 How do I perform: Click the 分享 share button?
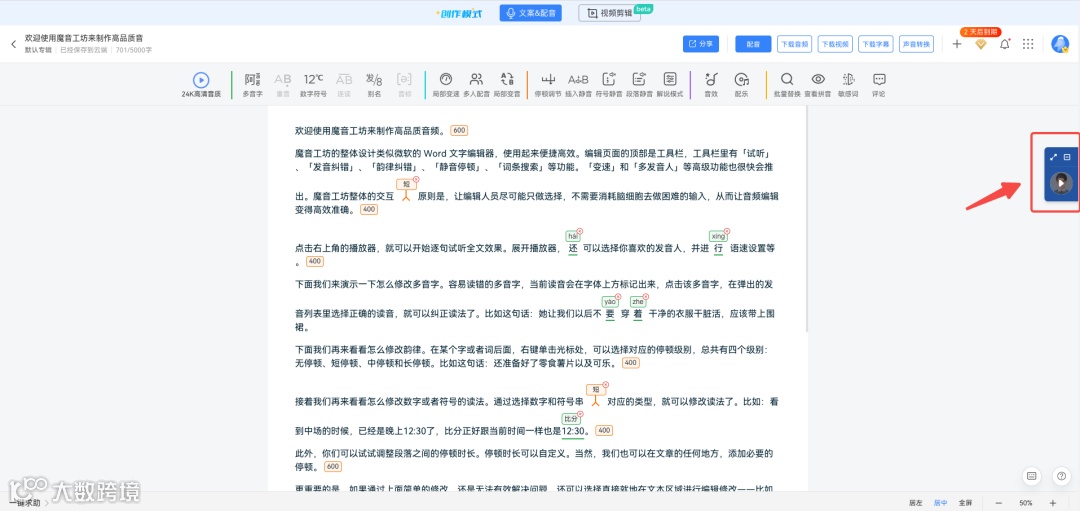pyautogui.click(x=700, y=44)
